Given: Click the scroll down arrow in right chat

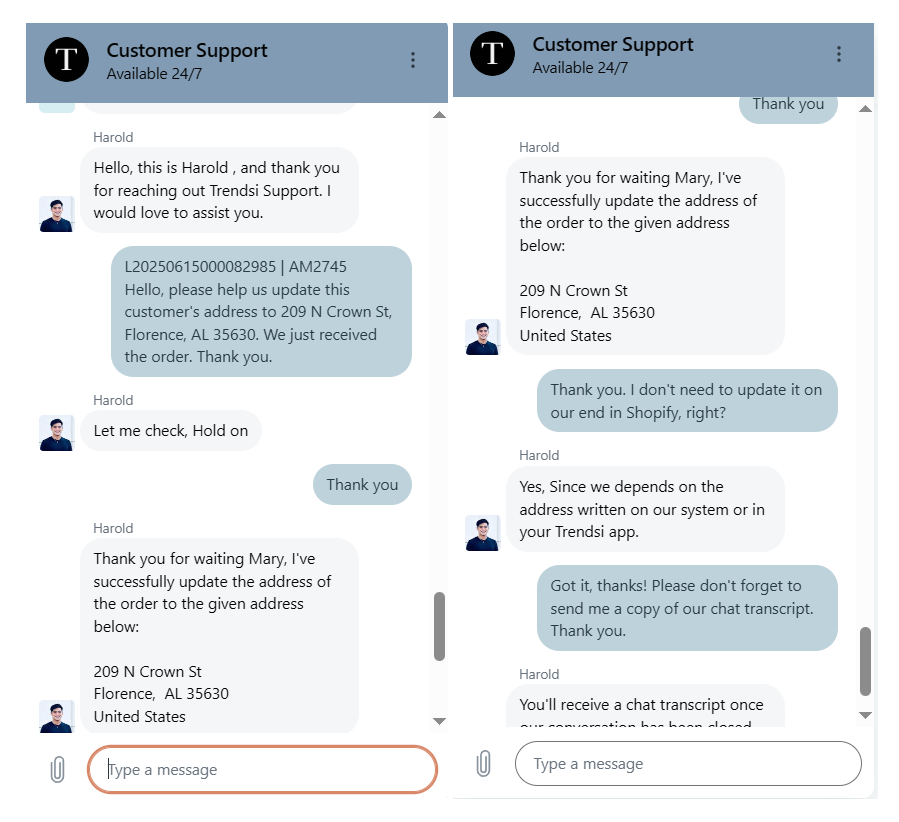Looking at the screenshot, I should [x=866, y=715].
